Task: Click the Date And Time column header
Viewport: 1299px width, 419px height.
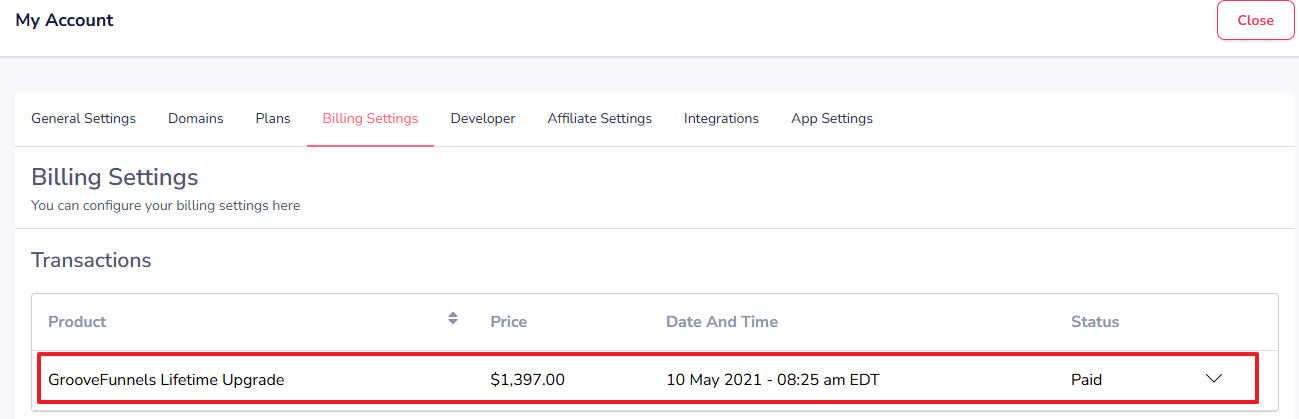Action: [x=722, y=322]
